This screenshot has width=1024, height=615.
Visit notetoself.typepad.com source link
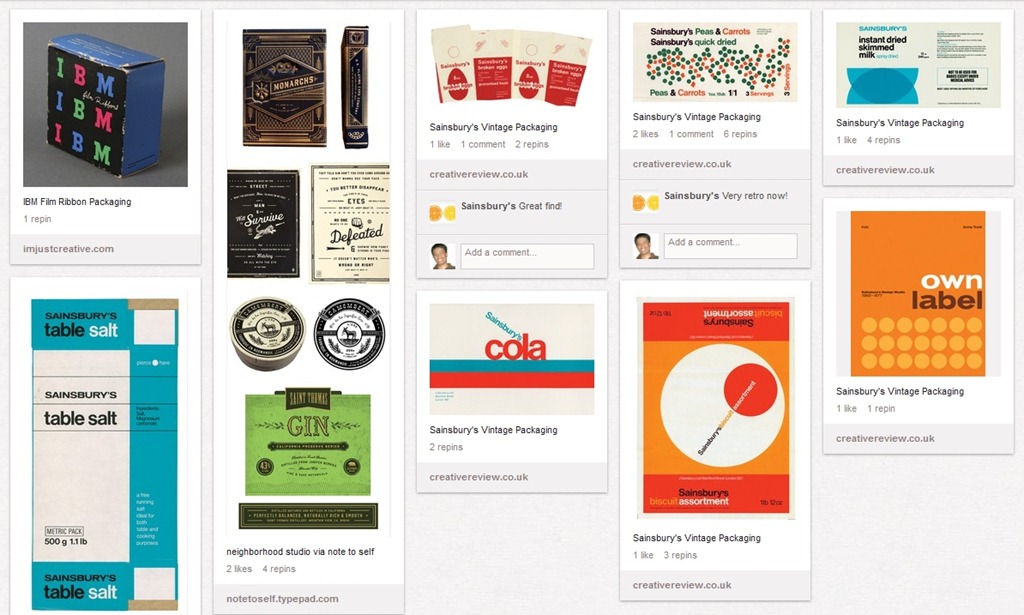282,599
